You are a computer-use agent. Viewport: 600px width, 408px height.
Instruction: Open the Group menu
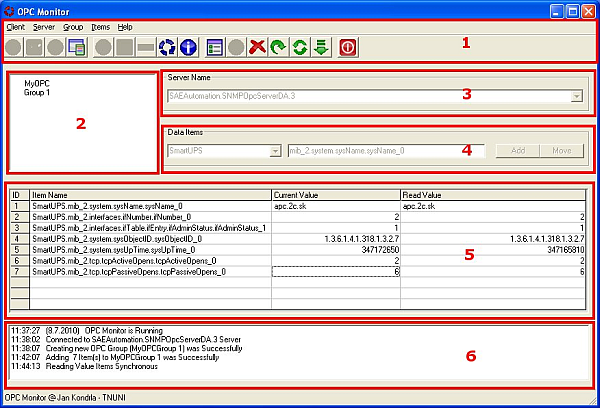[73, 26]
